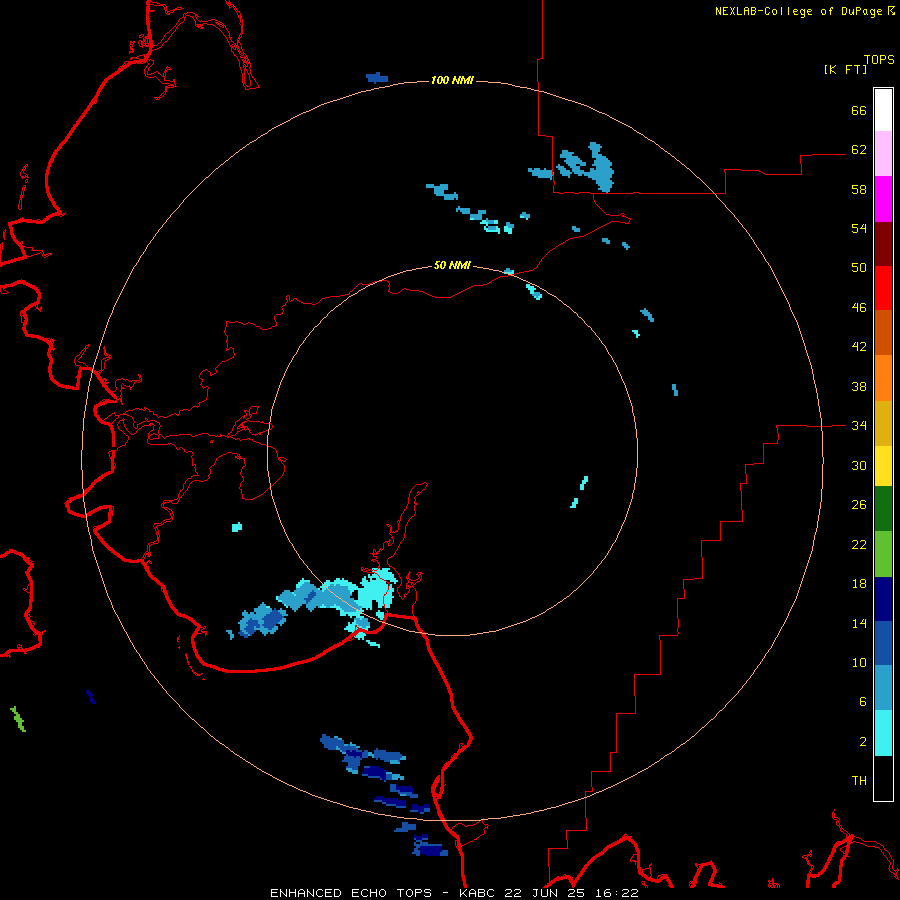Viewport: 900px width, 900px height.
Task: Click the light pink legend swatch
Action: coord(883,154)
